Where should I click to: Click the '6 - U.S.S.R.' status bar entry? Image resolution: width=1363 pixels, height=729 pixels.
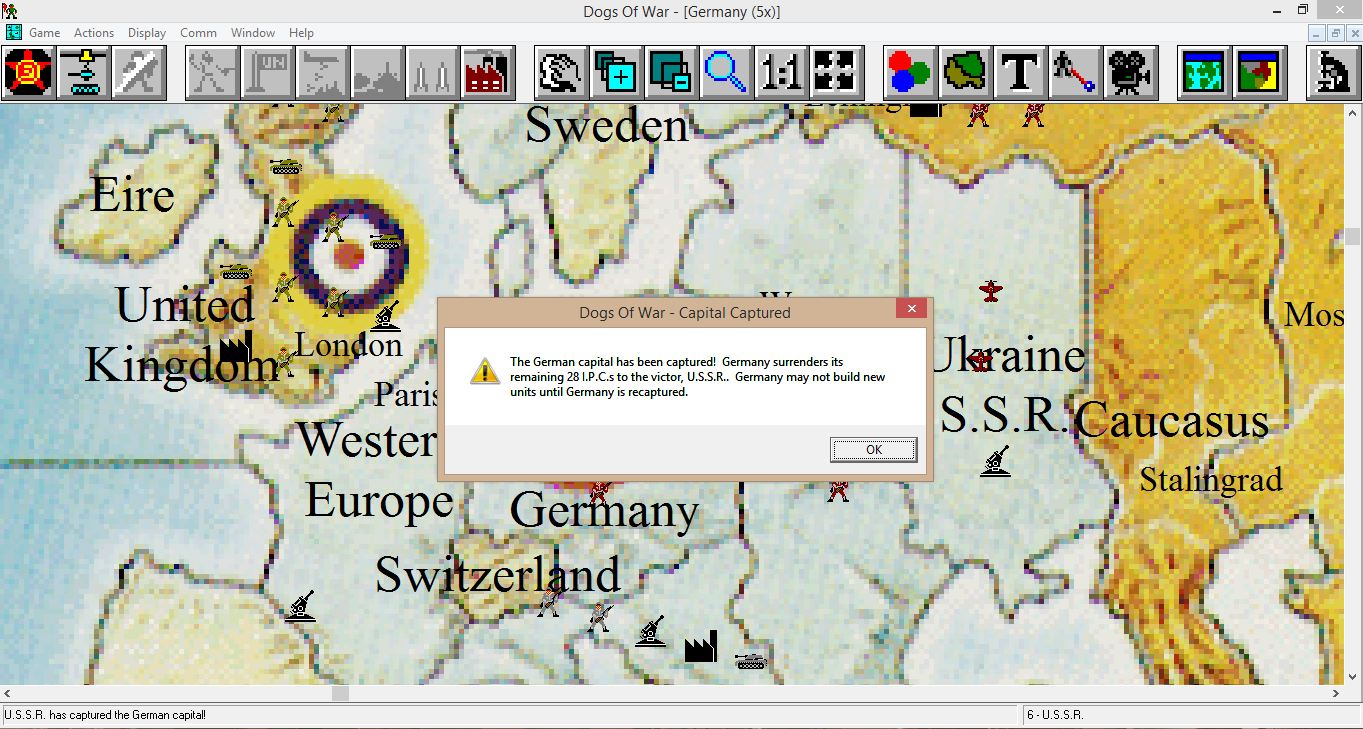[x=1055, y=715]
